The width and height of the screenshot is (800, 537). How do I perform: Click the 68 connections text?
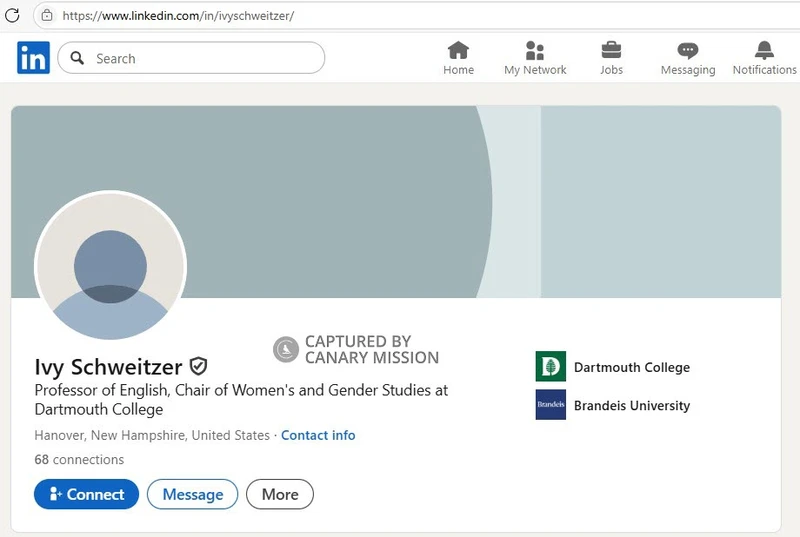pos(79,459)
